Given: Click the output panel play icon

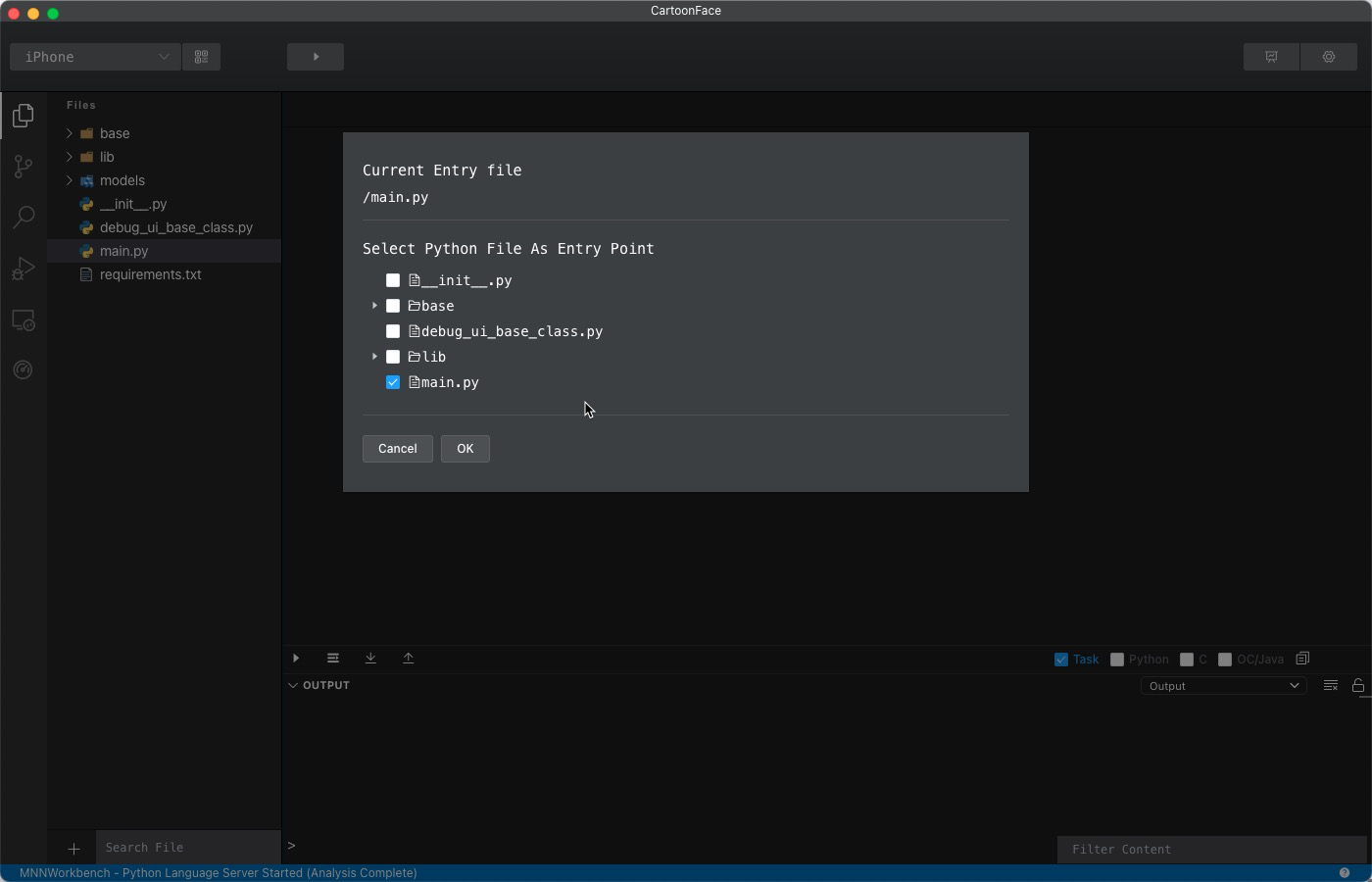Looking at the screenshot, I should click(296, 659).
